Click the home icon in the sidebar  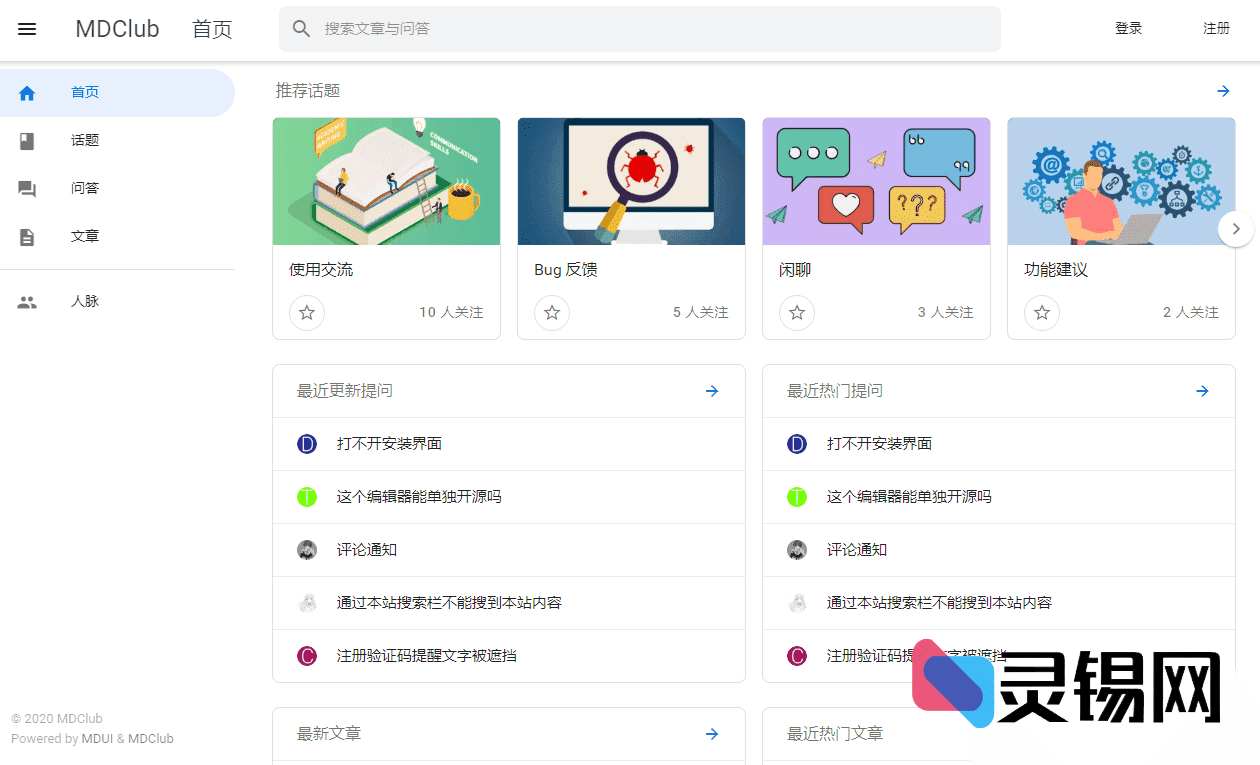click(x=27, y=92)
